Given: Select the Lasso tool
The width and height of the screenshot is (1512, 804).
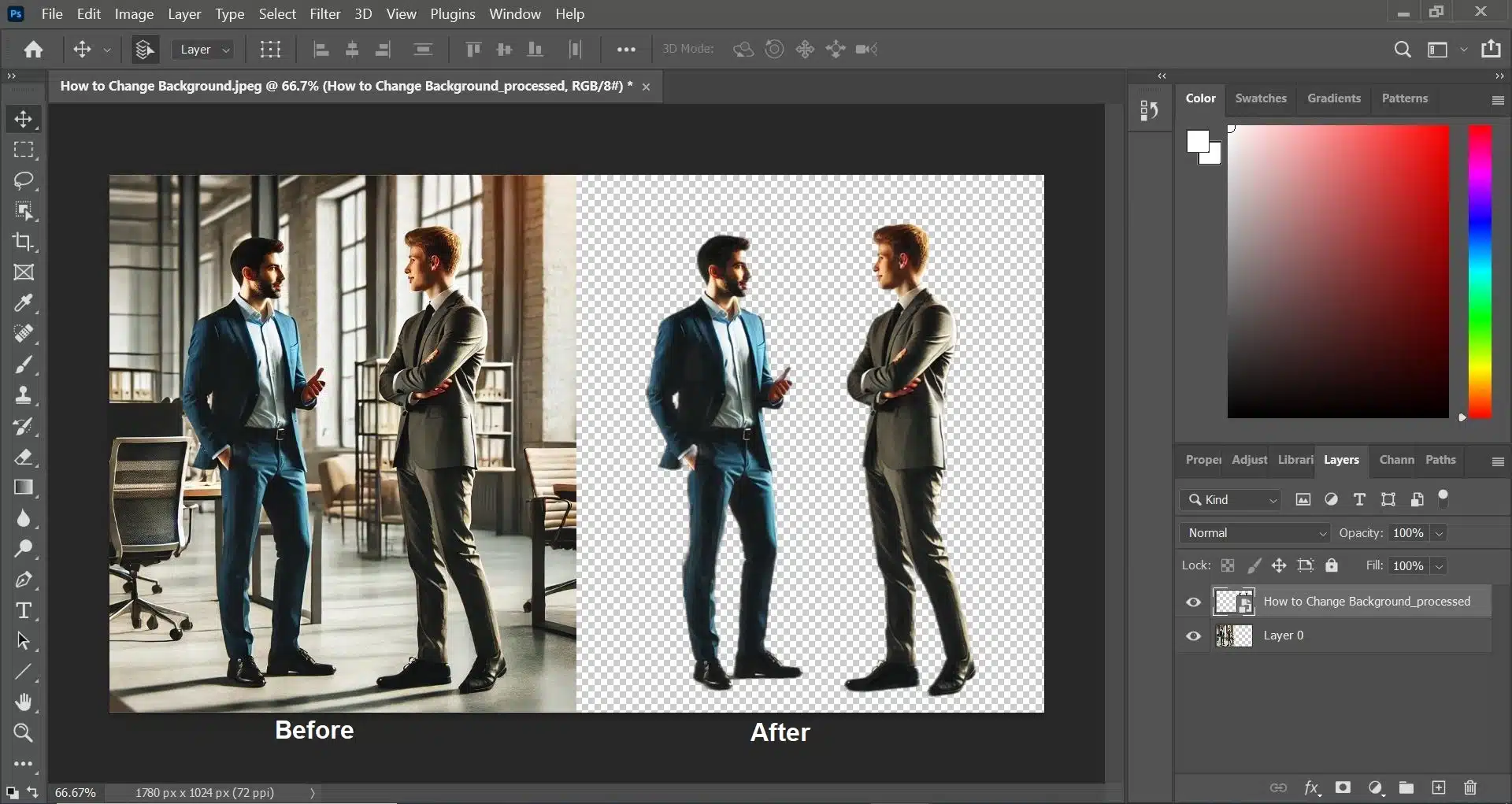Looking at the screenshot, I should click(x=24, y=181).
